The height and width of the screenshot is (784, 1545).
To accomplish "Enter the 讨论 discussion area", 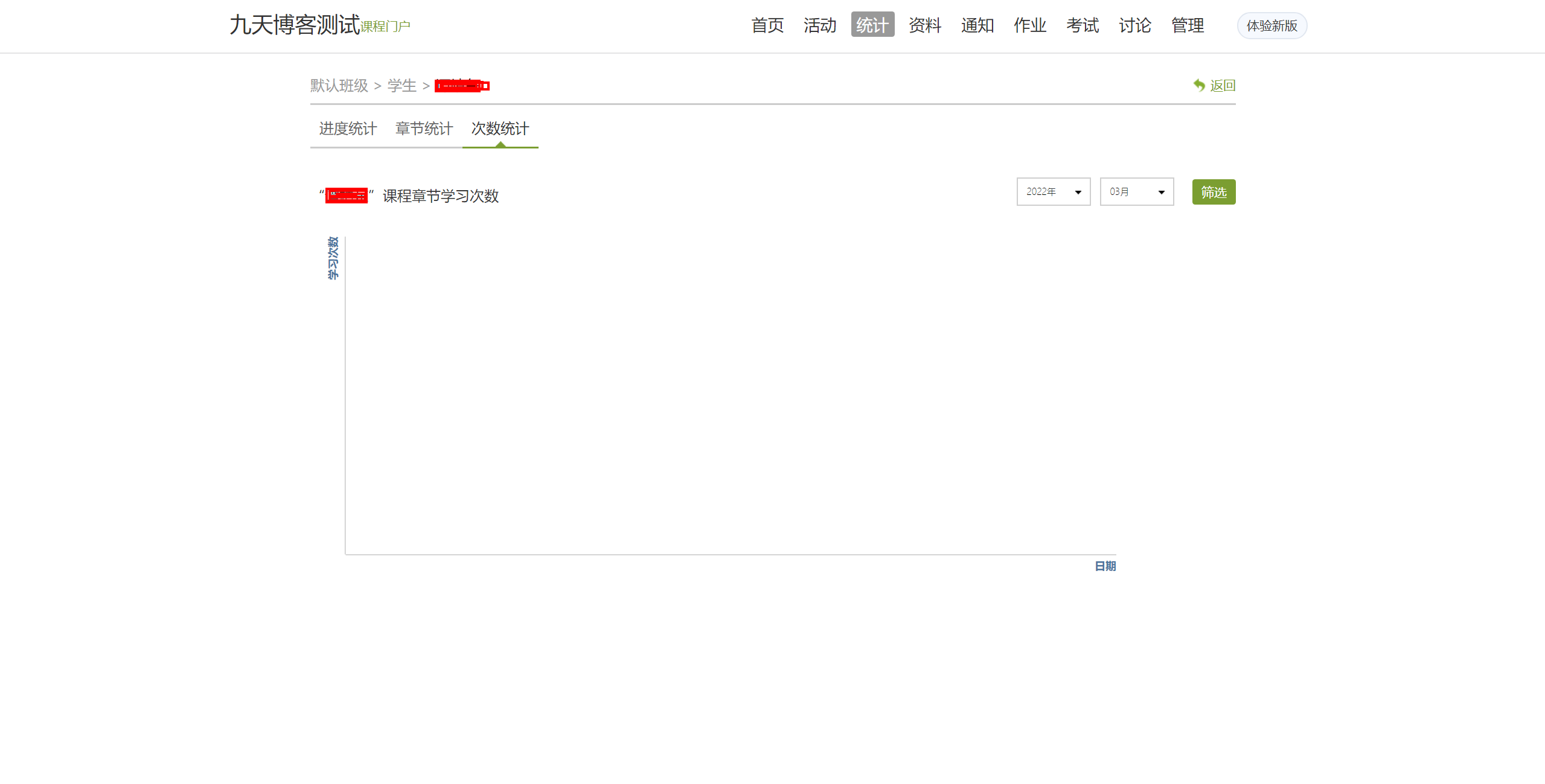I will (1134, 25).
